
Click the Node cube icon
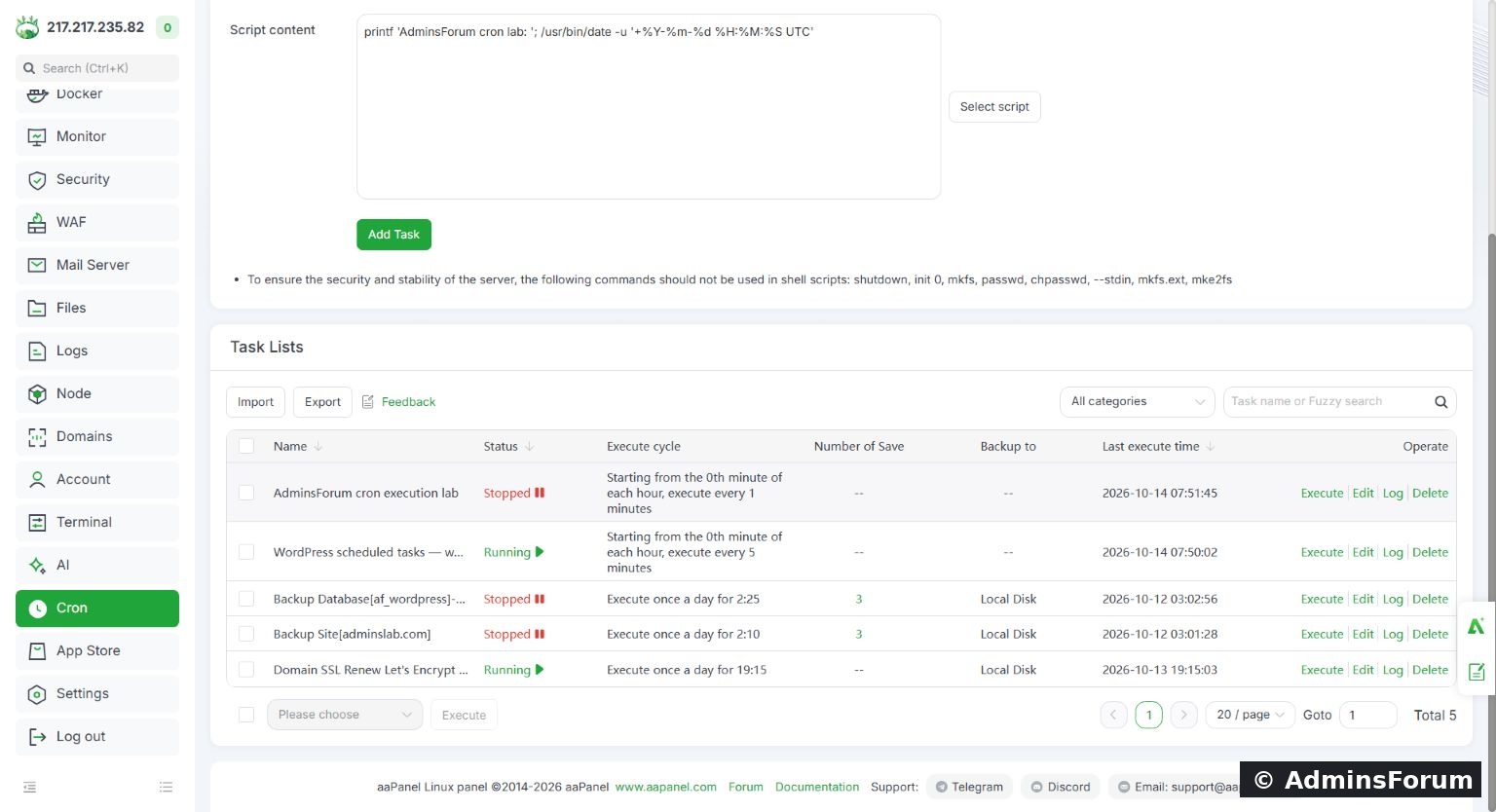(37, 393)
